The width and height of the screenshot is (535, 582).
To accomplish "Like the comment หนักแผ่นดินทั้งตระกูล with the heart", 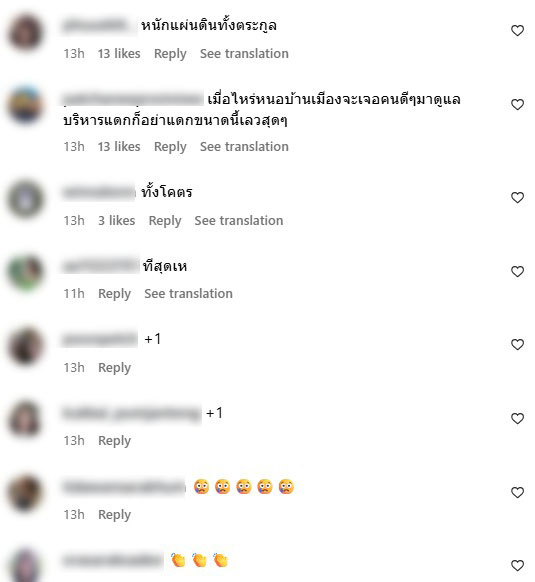I will tap(517, 30).
